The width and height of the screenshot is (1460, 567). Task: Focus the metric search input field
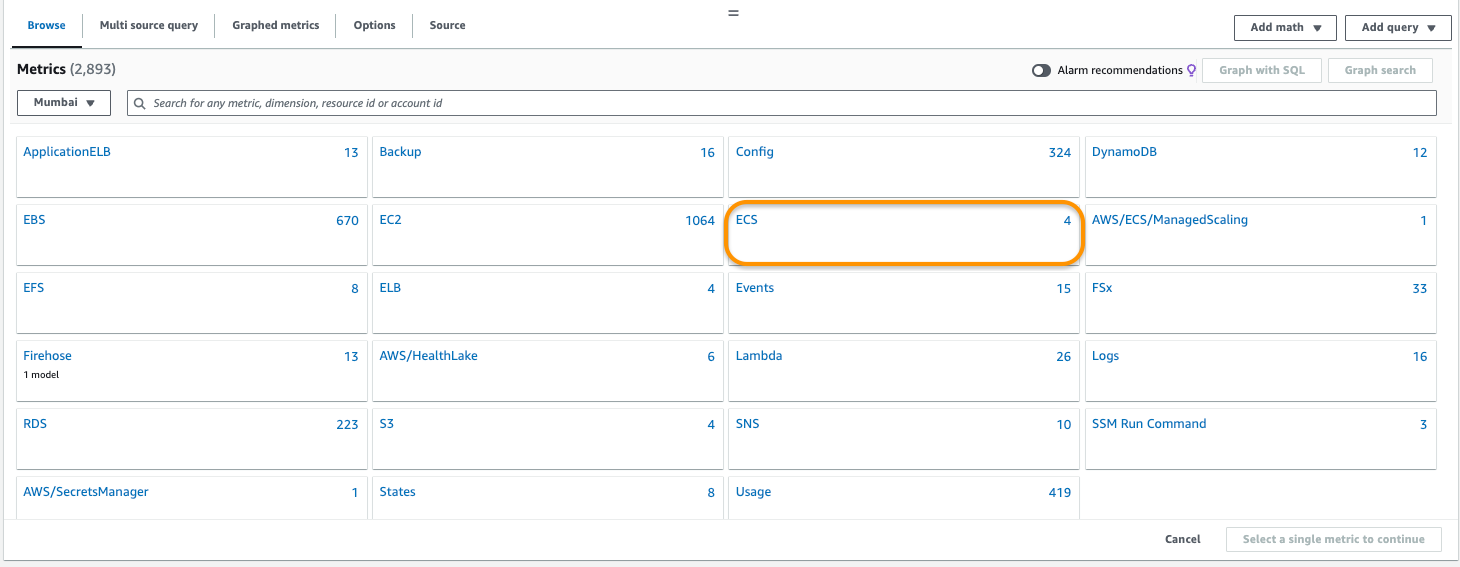click(x=782, y=103)
